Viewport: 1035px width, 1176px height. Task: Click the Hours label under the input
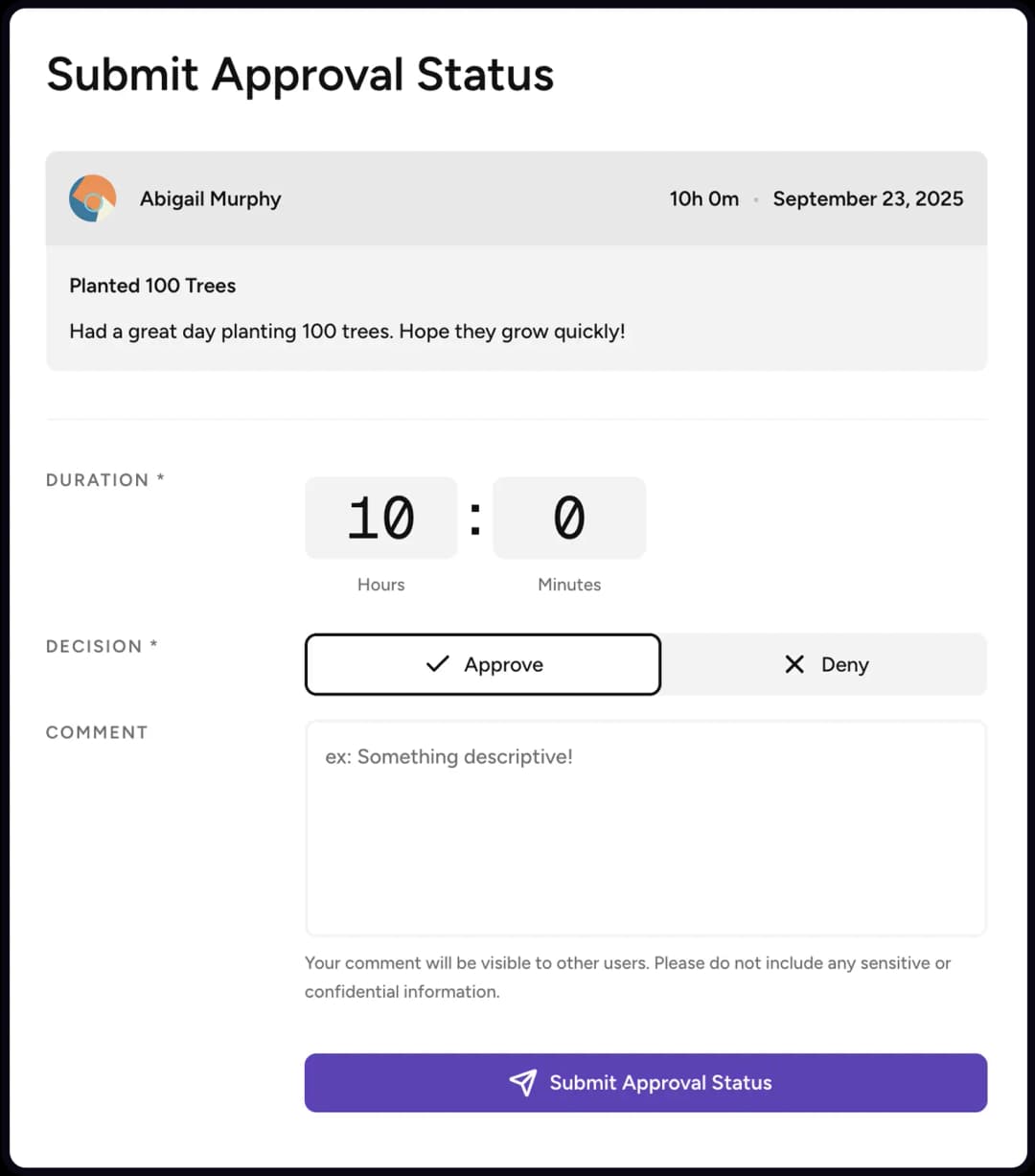click(x=380, y=585)
